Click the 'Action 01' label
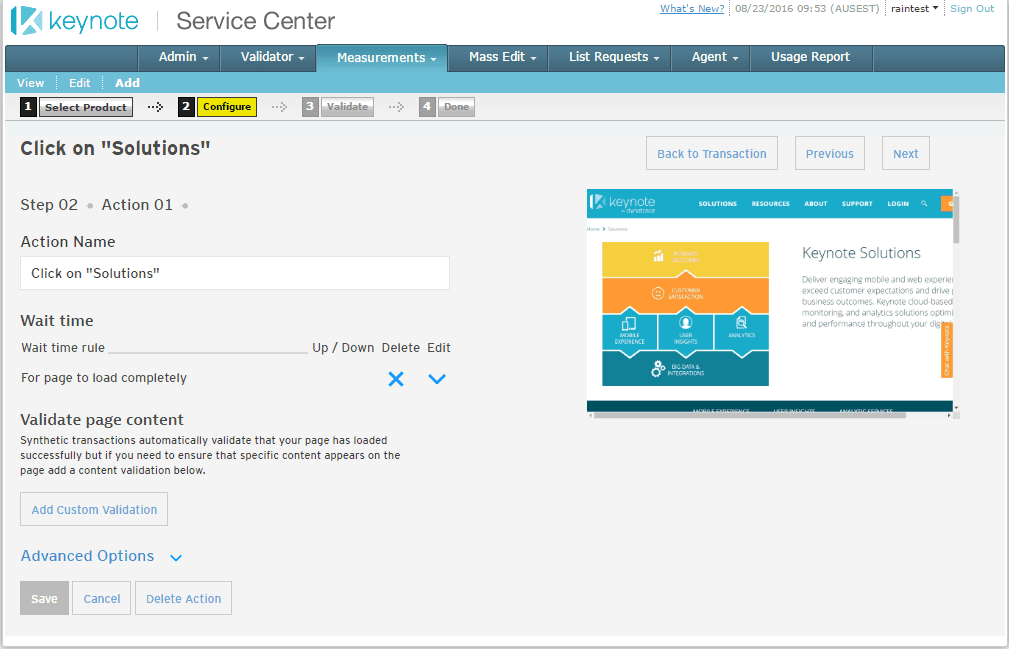The height and width of the screenshot is (649, 1009). pyautogui.click(x=137, y=205)
